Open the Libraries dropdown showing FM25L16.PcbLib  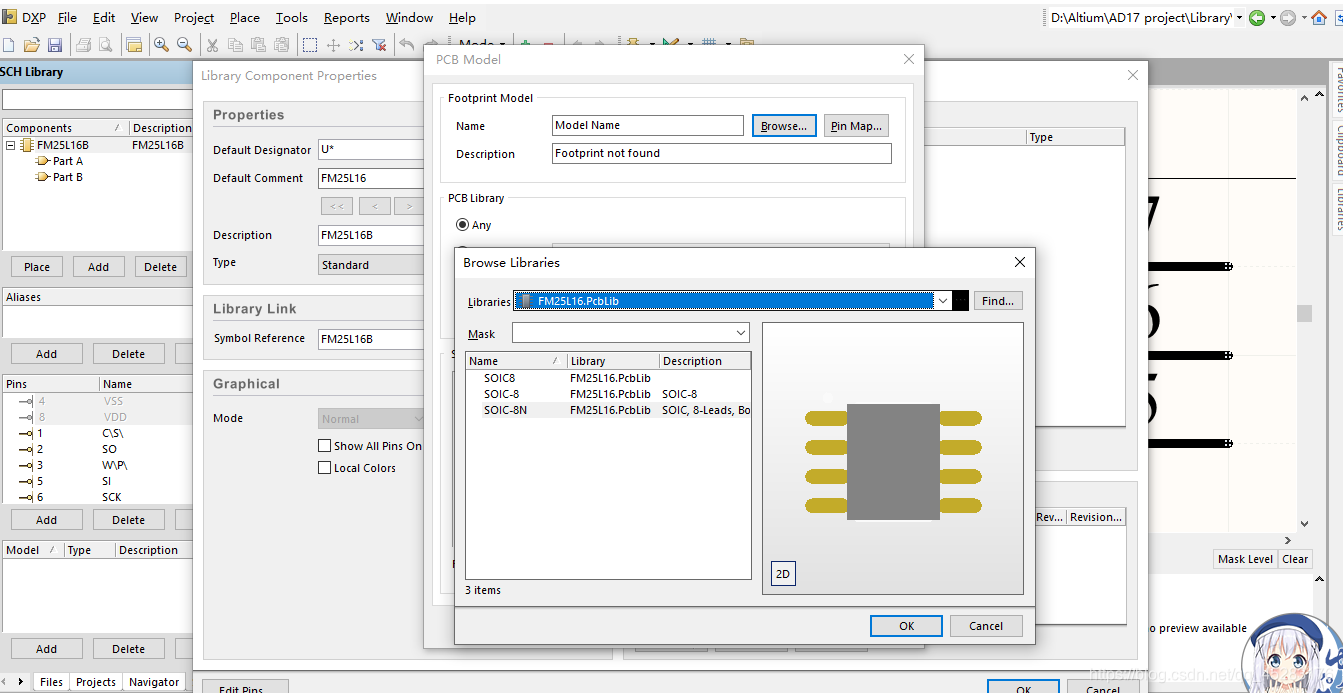click(943, 301)
